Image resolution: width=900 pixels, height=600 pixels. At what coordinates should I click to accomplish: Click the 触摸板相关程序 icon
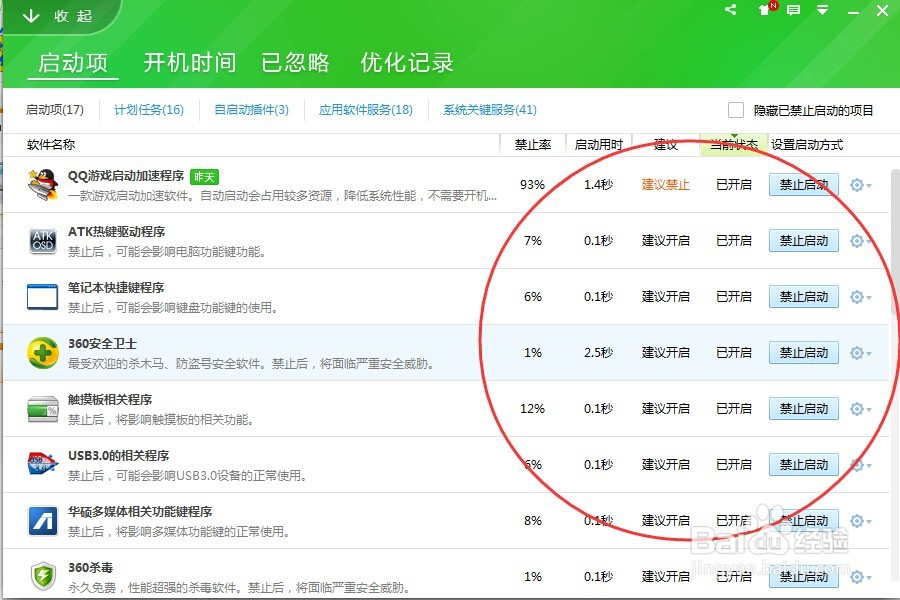pyautogui.click(x=43, y=409)
